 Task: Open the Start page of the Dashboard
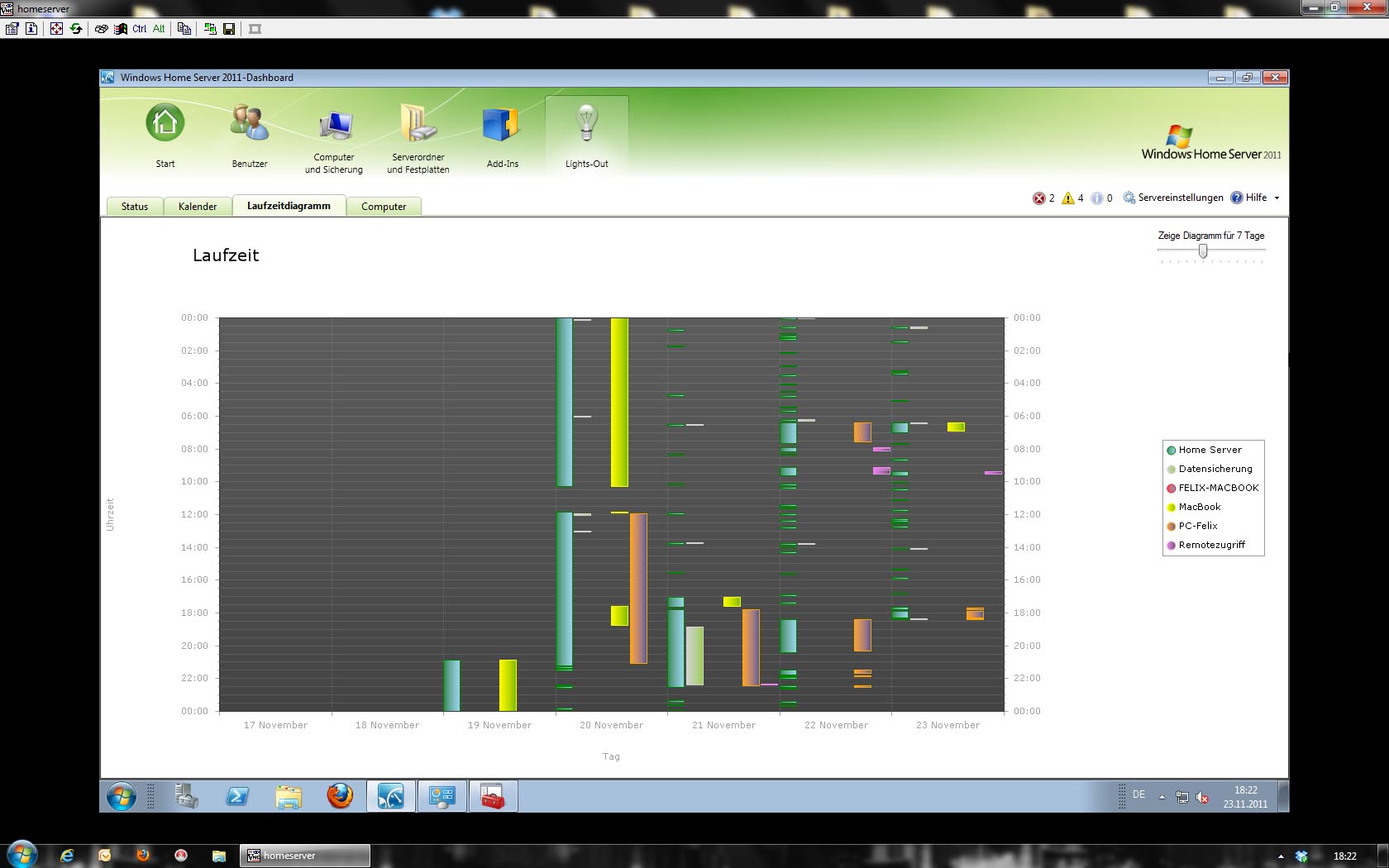point(165,136)
